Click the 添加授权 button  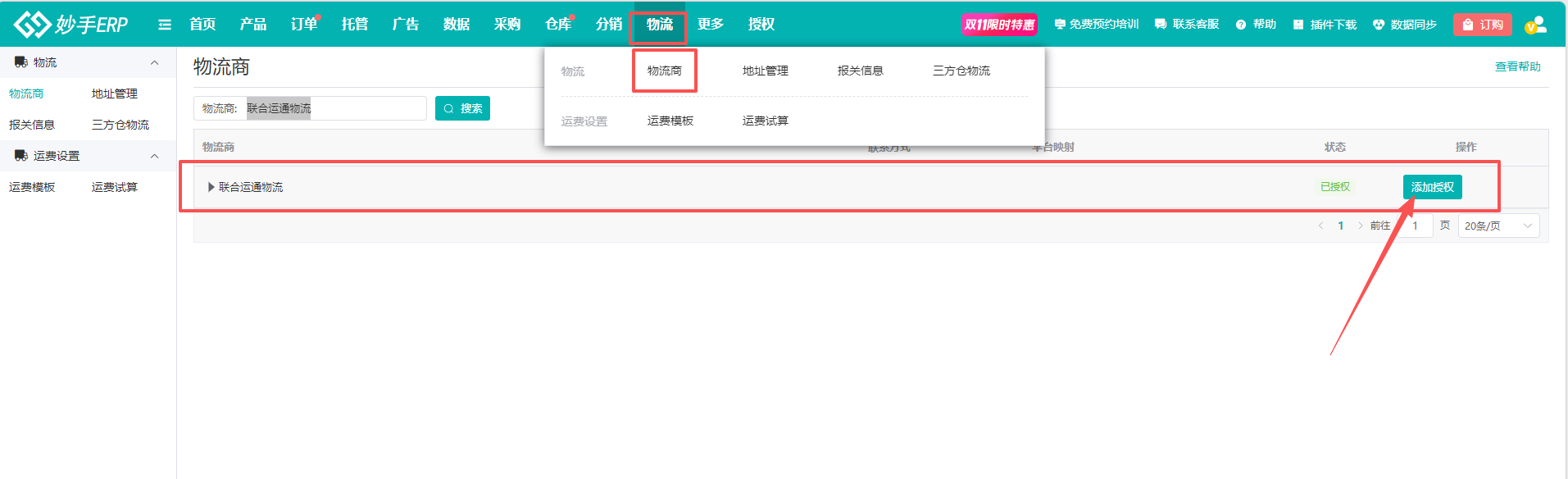tap(1433, 187)
